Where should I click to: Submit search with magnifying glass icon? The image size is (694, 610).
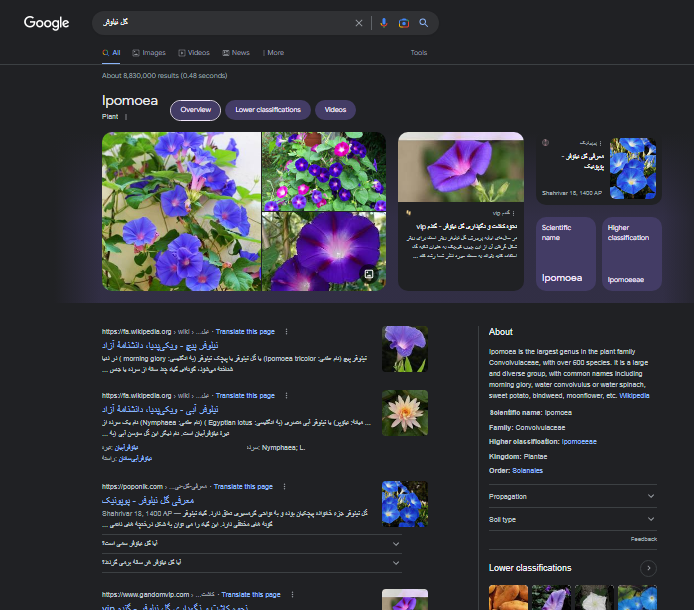pyautogui.click(x=424, y=23)
